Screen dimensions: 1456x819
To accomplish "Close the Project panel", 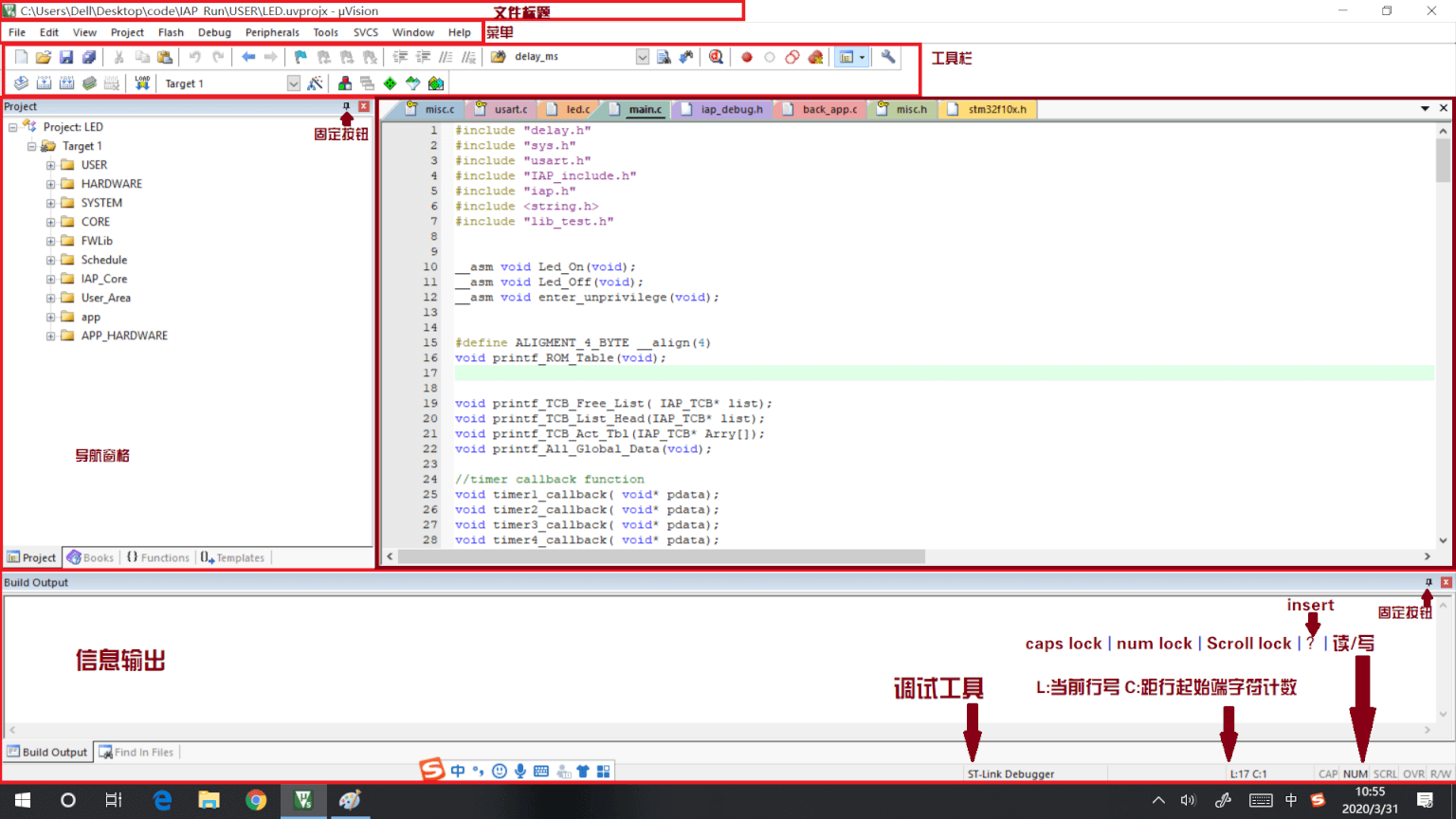I will click(x=364, y=106).
